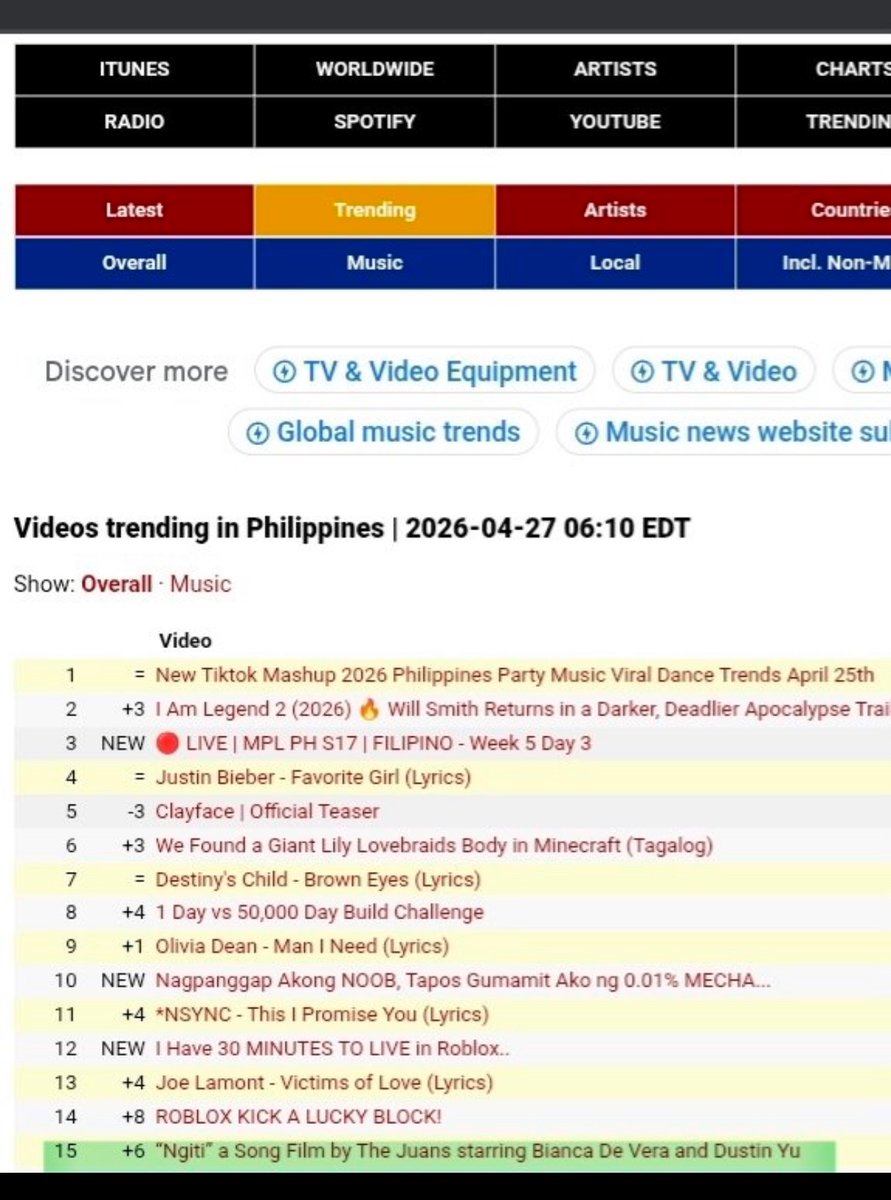Select the red Artists tab
The image size is (891, 1200).
615,210
